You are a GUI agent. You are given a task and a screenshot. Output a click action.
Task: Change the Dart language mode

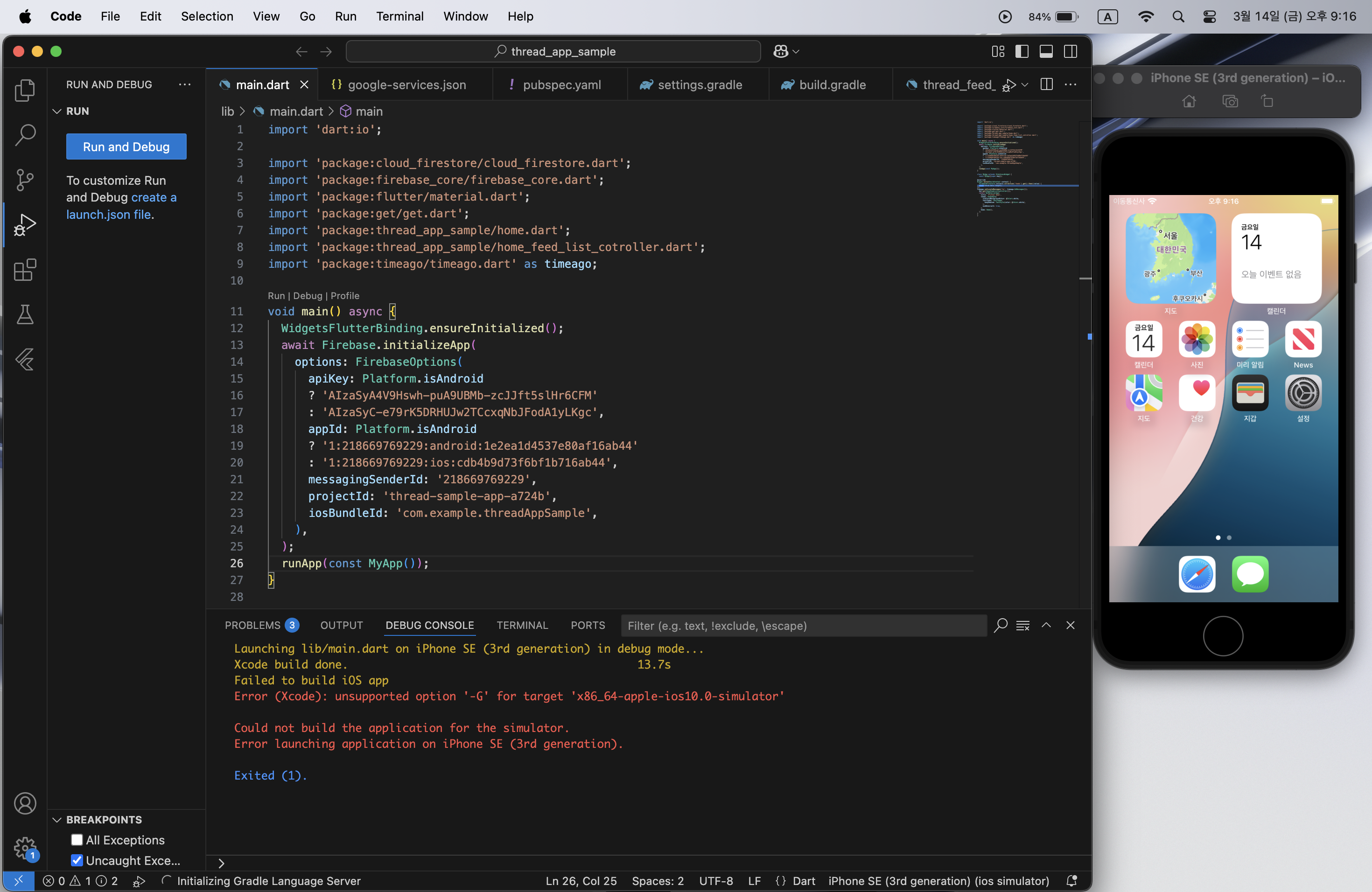(x=804, y=880)
